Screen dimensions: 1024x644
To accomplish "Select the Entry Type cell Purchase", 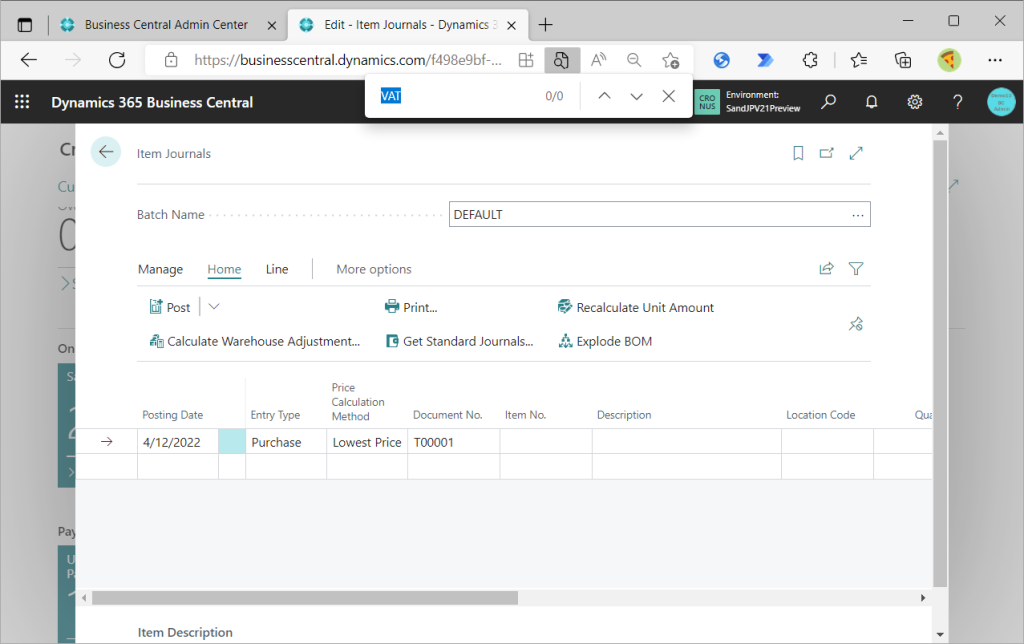I will point(286,442).
